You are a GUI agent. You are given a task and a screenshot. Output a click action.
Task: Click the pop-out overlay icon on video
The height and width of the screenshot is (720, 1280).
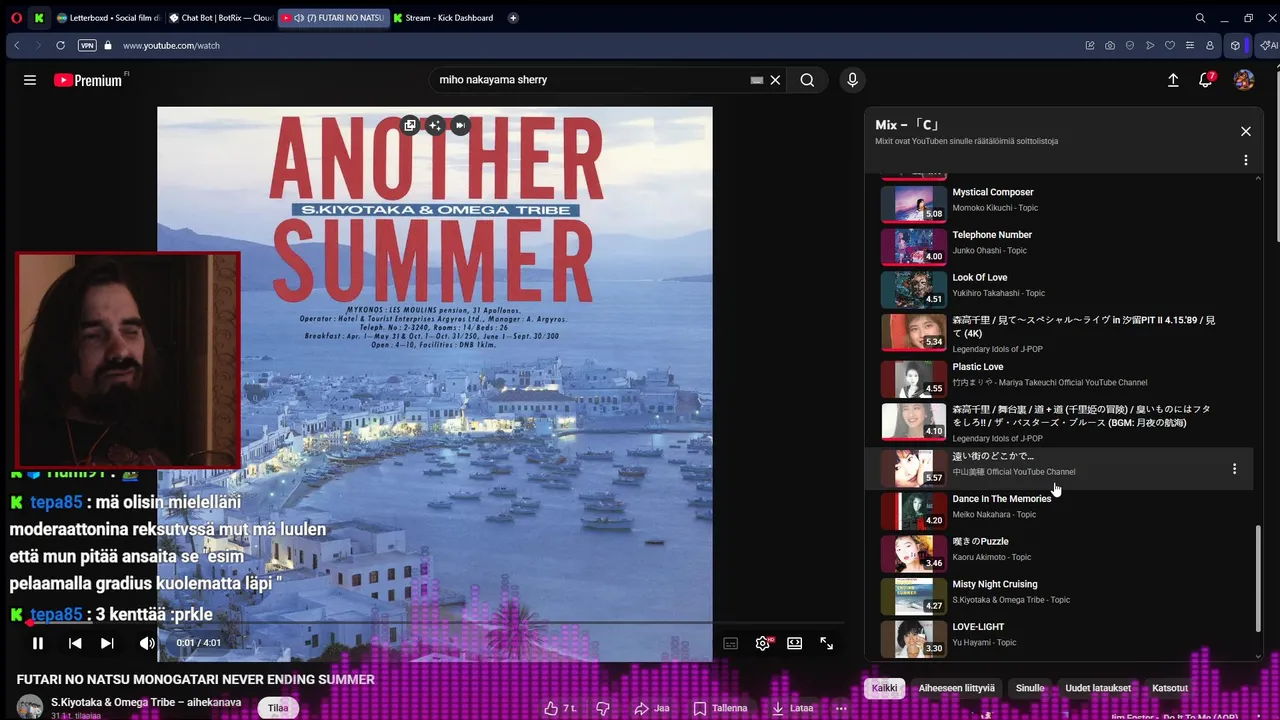click(410, 125)
